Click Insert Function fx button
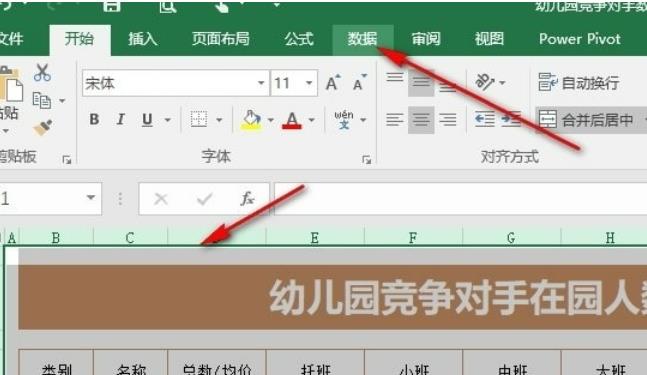Viewport: 647px width, 375px height. (x=248, y=199)
